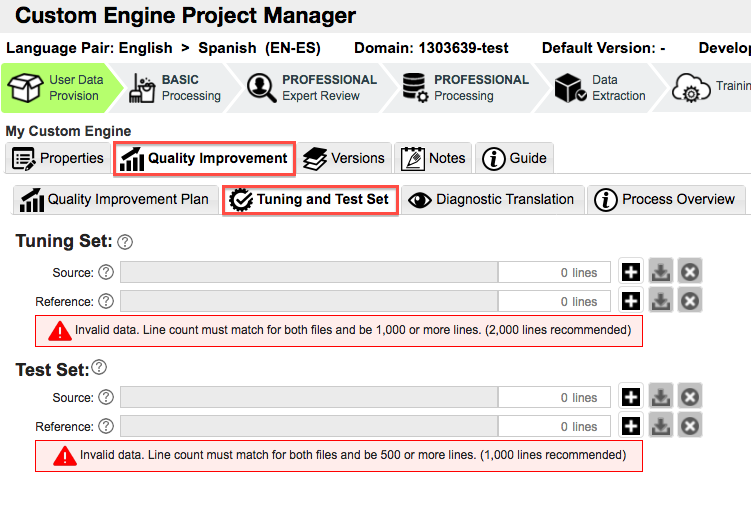Screen dimensions: 751x509
Task: Click the Test Set Reference file field
Action: [x=309, y=426]
